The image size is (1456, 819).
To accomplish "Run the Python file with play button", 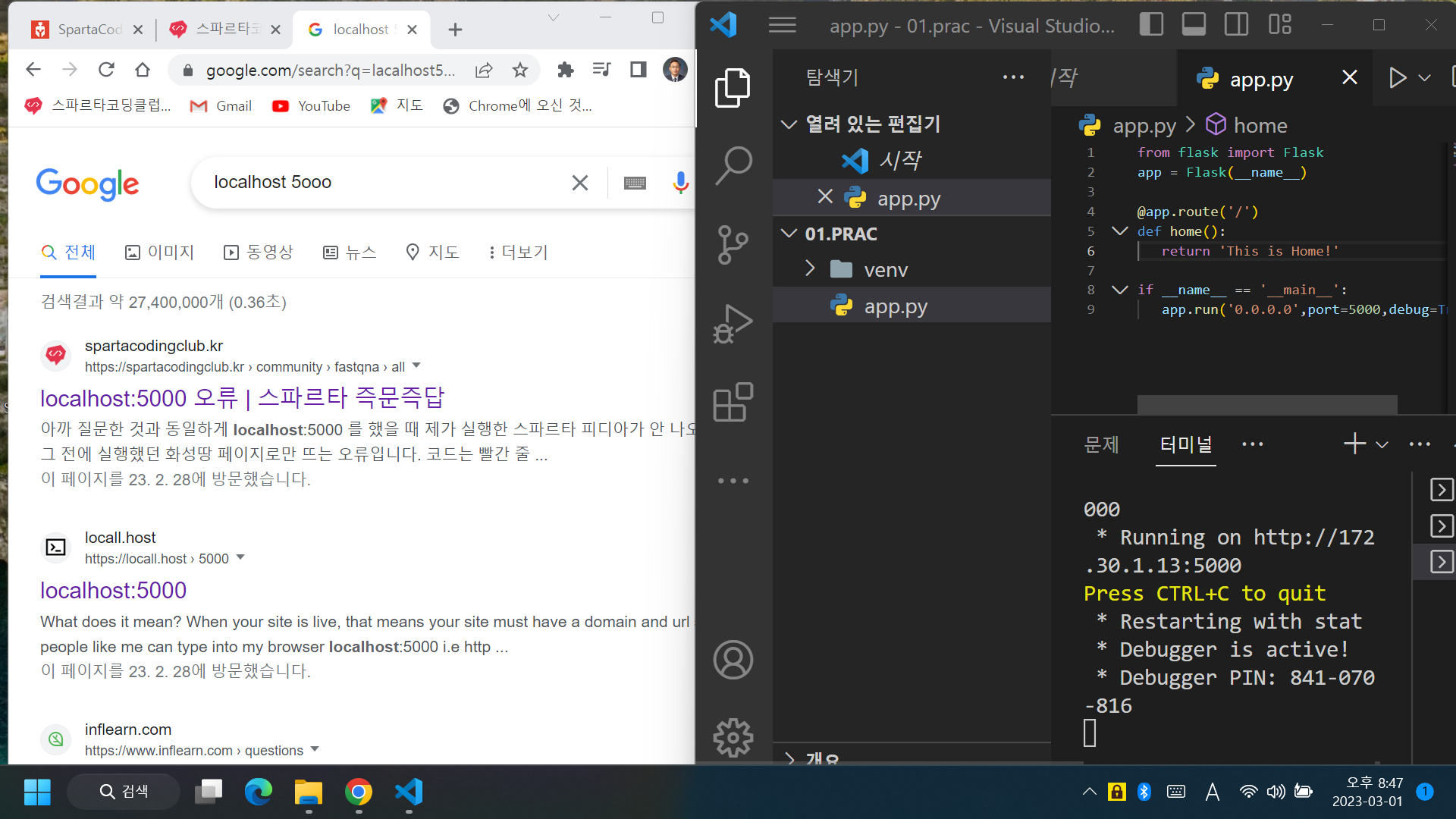I will 1397,77.
